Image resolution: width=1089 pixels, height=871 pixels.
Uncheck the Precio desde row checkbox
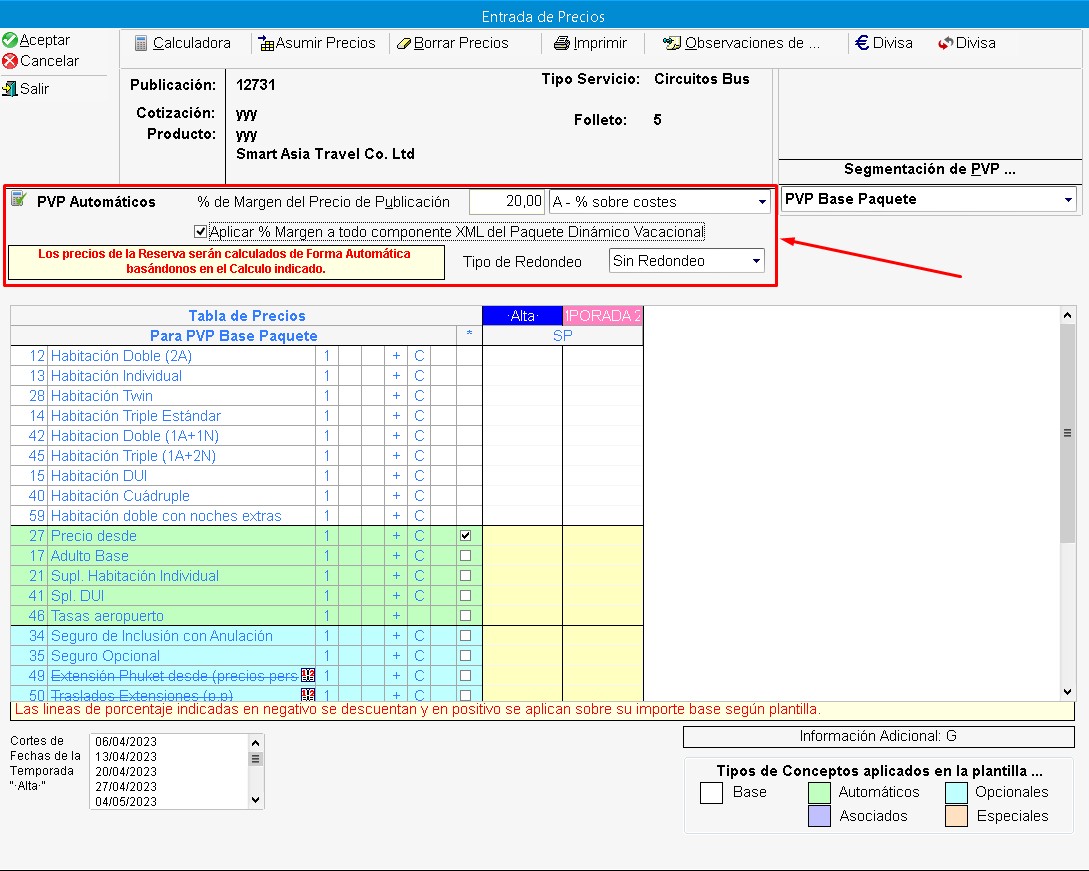click(465, 536)
